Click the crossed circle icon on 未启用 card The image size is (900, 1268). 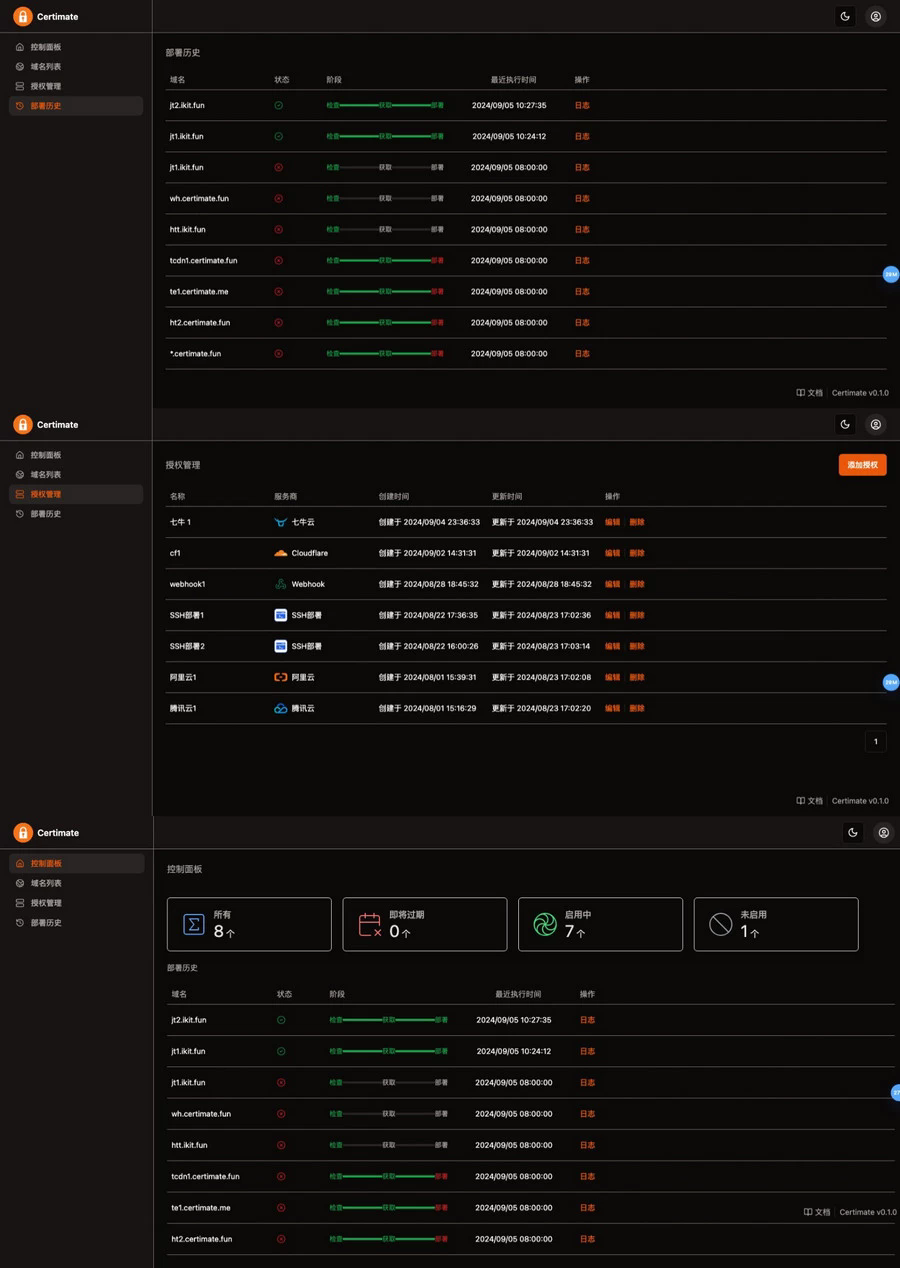click(x=721, y=924)
